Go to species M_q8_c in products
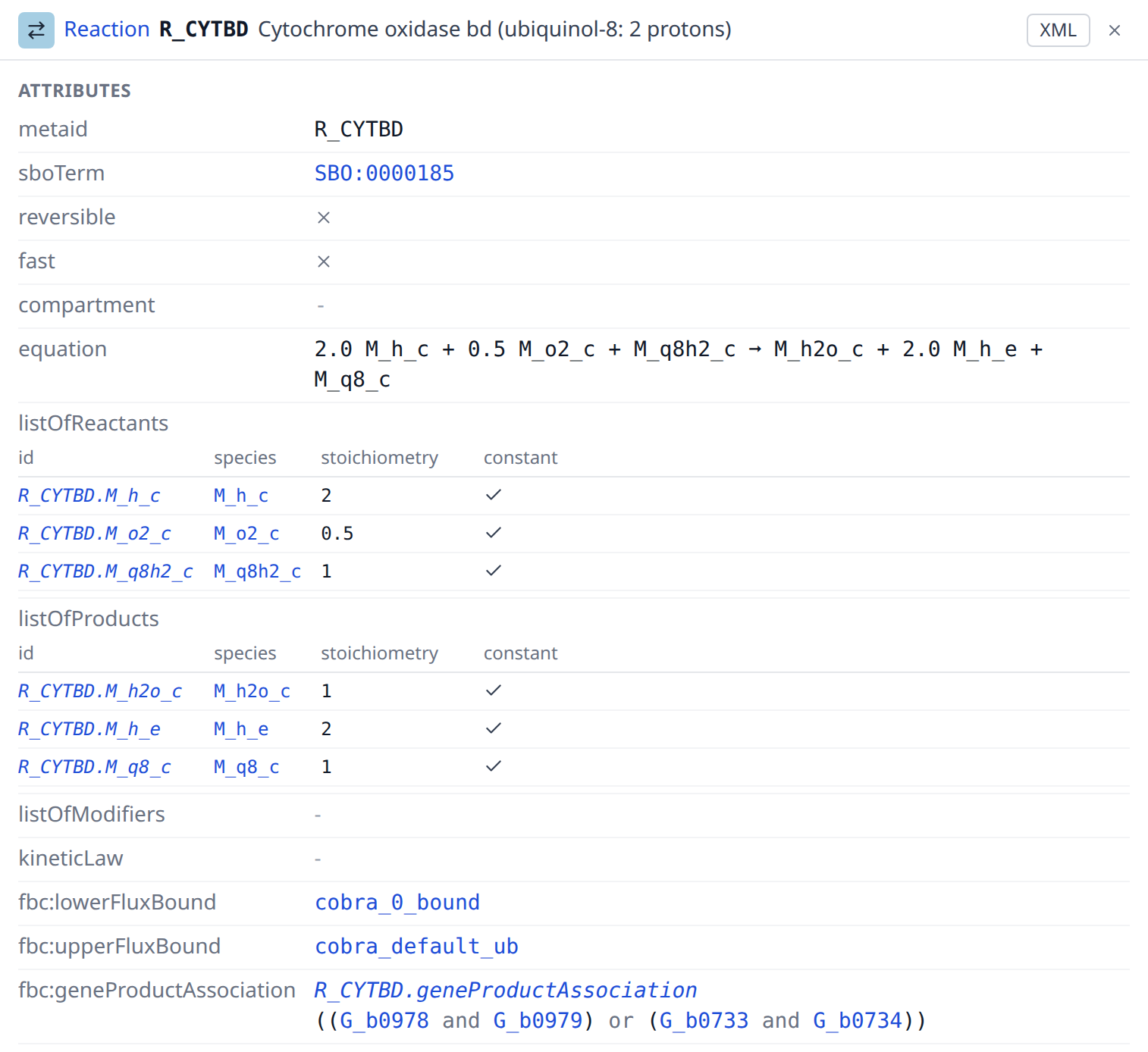 point(246,767)
